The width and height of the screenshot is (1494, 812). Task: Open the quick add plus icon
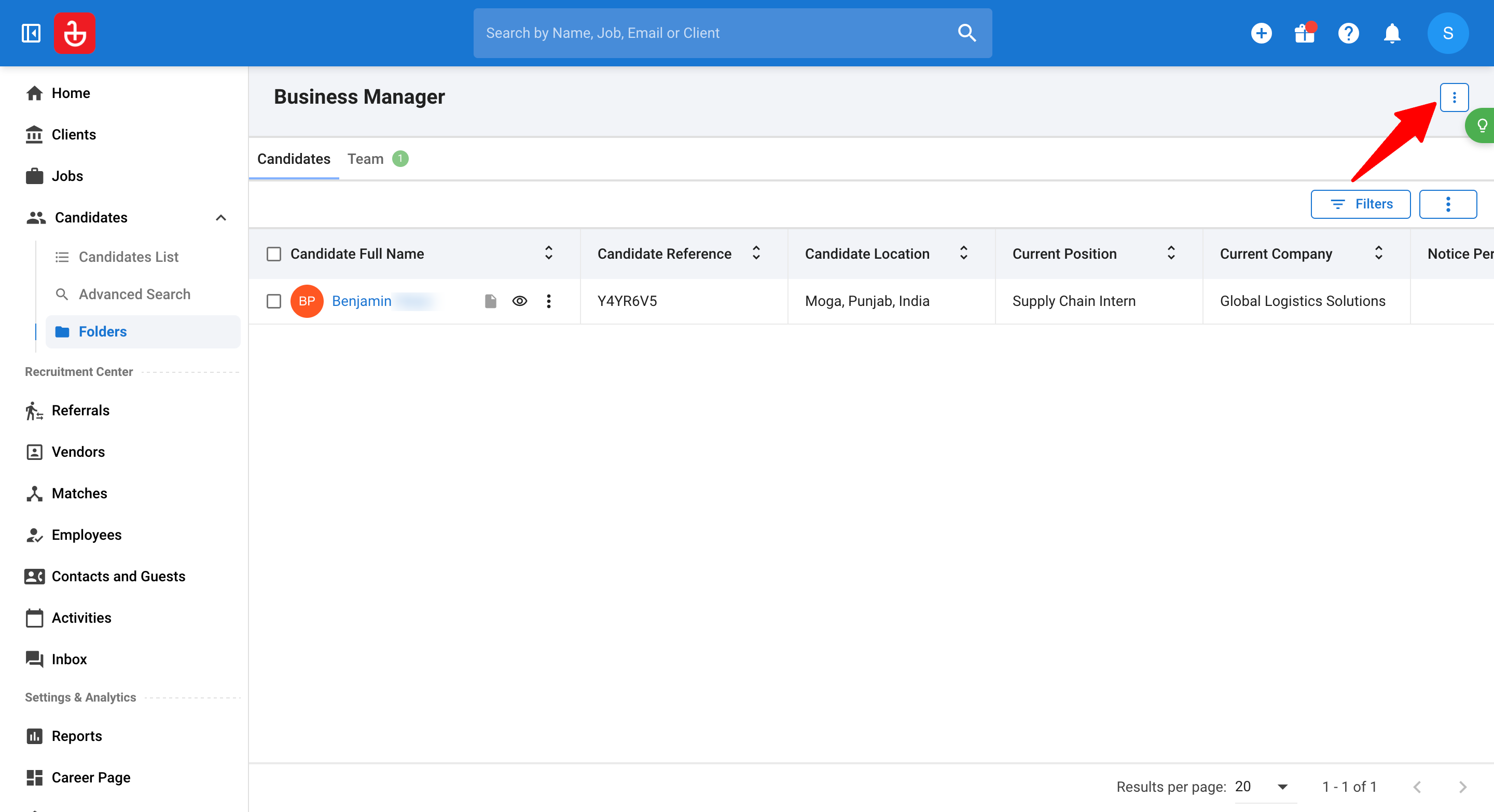[x=1262, y=33]
